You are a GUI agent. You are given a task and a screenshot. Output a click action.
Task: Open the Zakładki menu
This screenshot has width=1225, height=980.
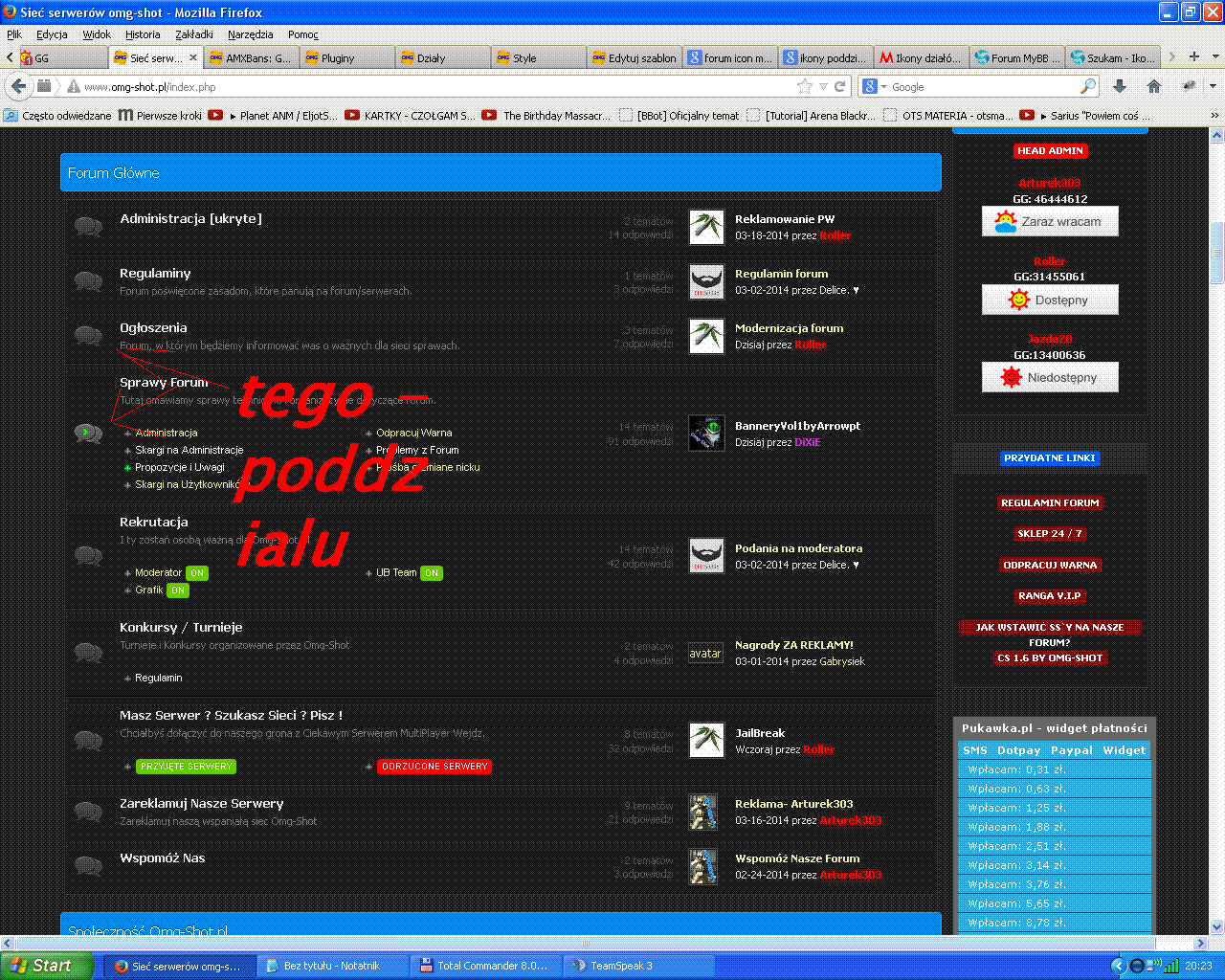[x=194, y=34]
